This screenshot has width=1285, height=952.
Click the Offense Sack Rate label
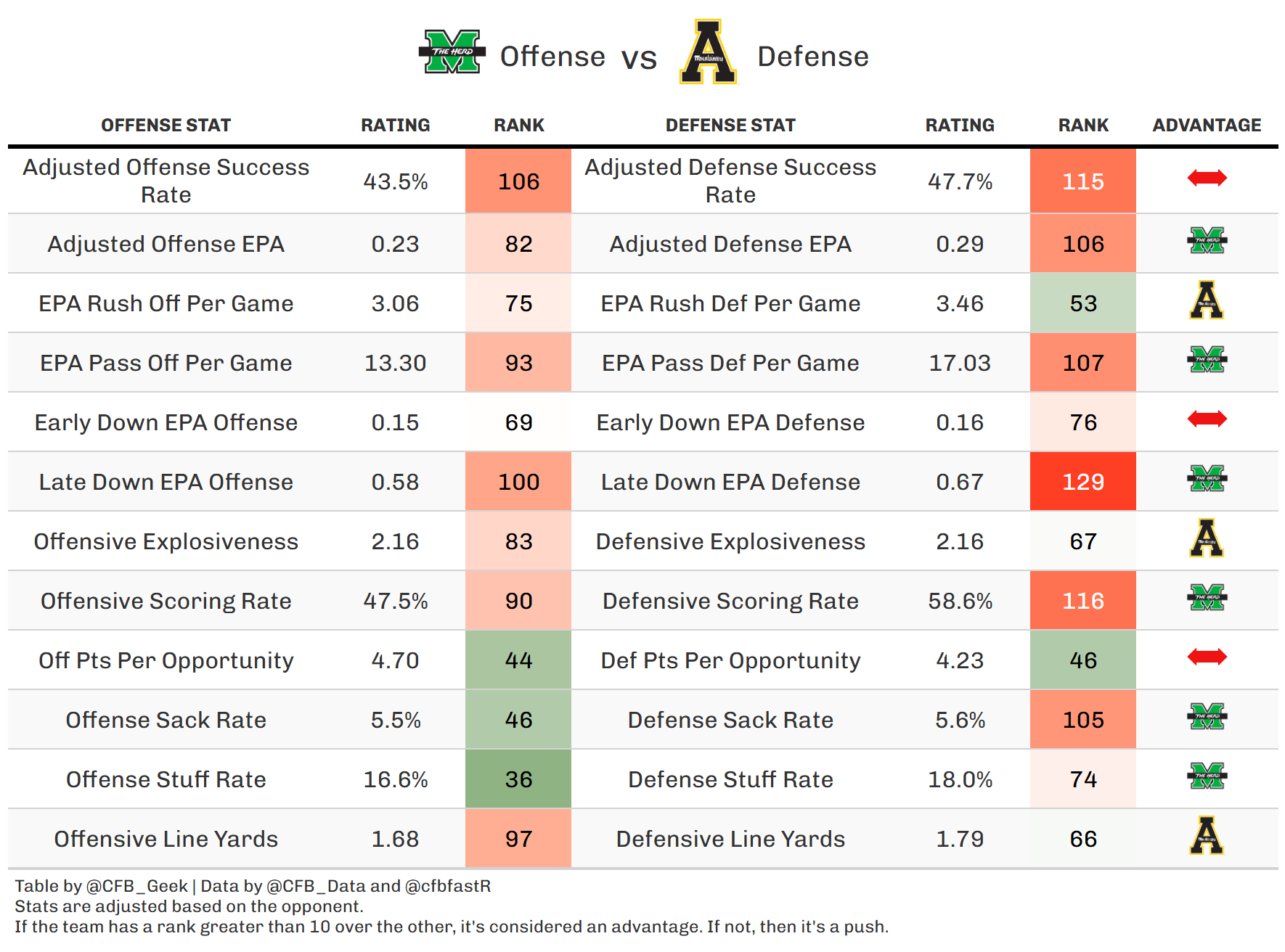pyautogui.click(x=166, y=720)
